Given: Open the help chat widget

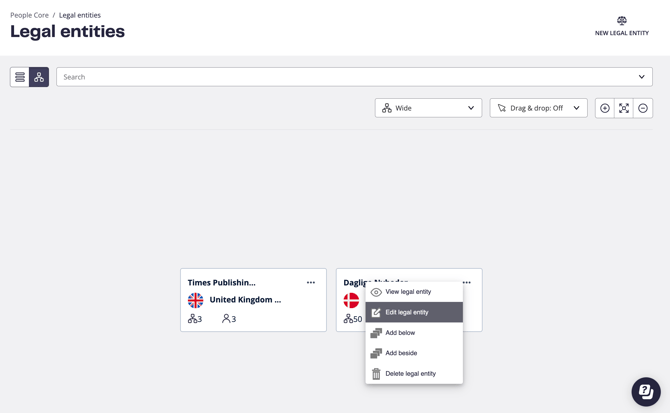Looking at the screenshot, I should coord(646,391).
